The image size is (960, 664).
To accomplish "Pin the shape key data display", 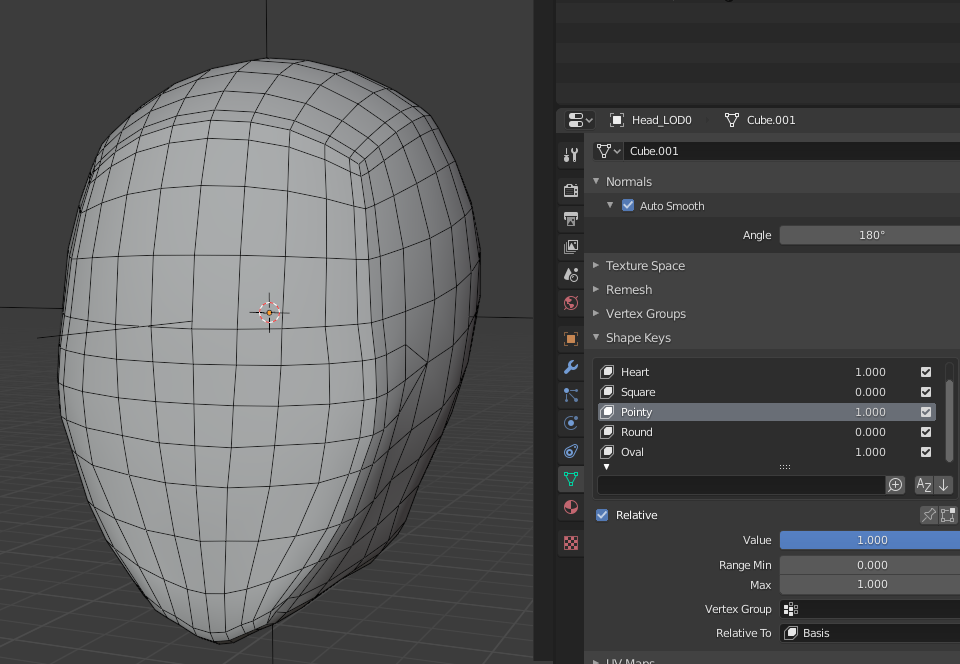I will point(929,515).
